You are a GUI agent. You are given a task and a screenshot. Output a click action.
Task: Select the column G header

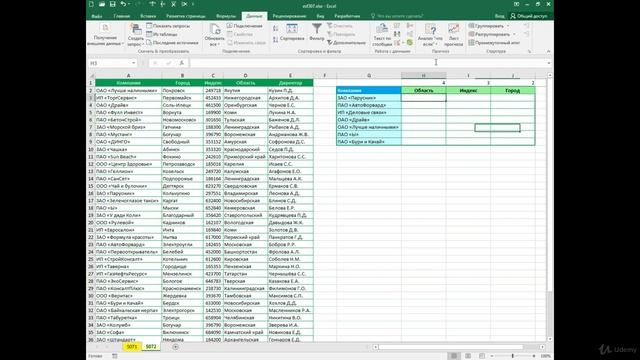(x=369, y=76)
